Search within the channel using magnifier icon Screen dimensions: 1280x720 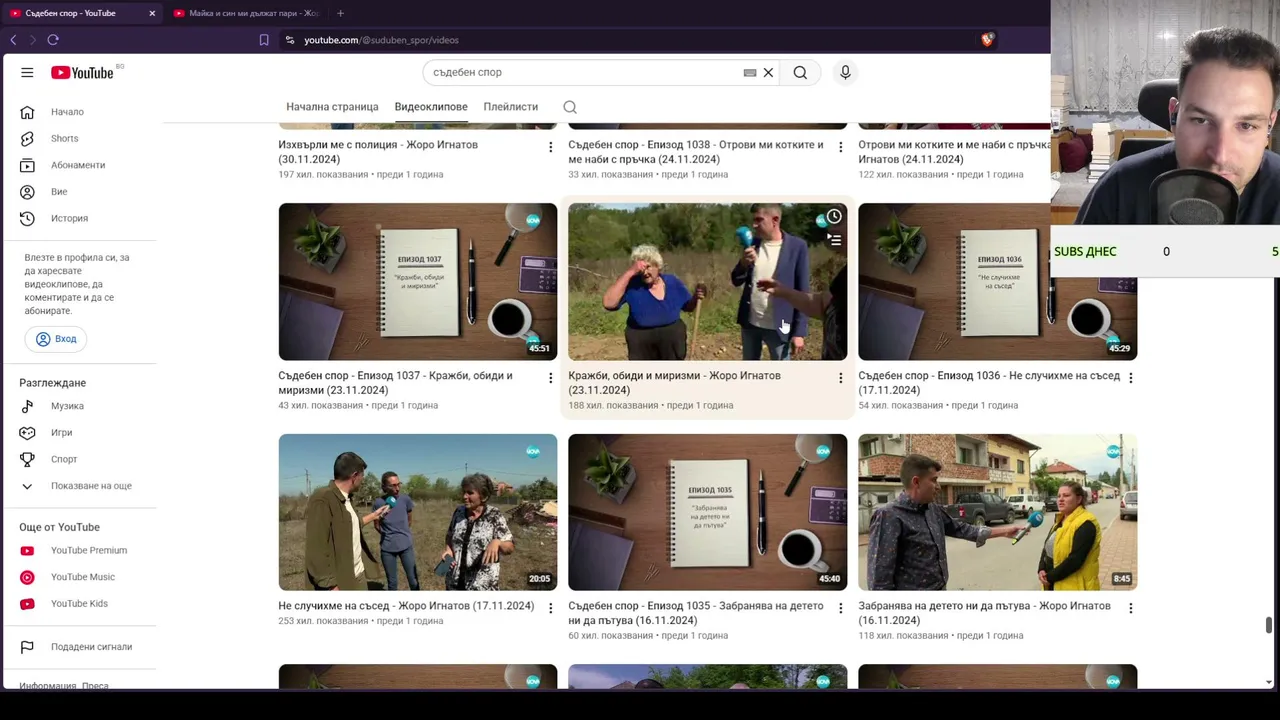[570, 107]
